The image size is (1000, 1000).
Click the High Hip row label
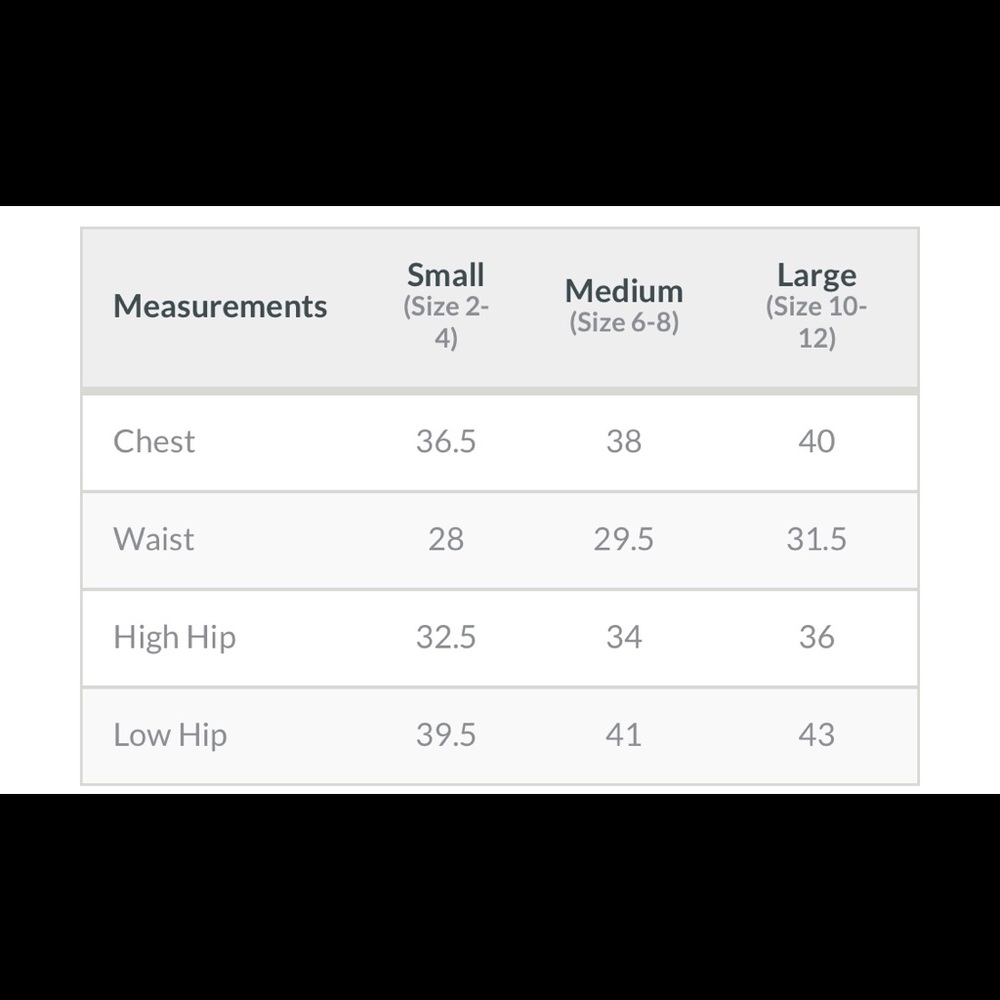click(x=175, y=637)
